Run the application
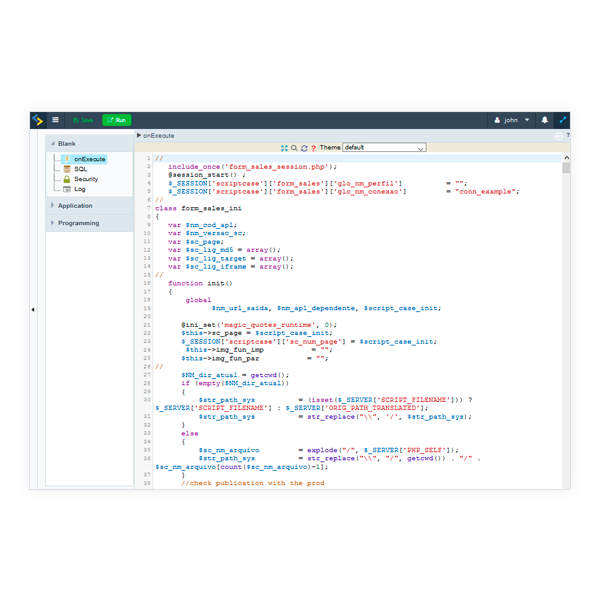600x600 pixels. [116, 120]
